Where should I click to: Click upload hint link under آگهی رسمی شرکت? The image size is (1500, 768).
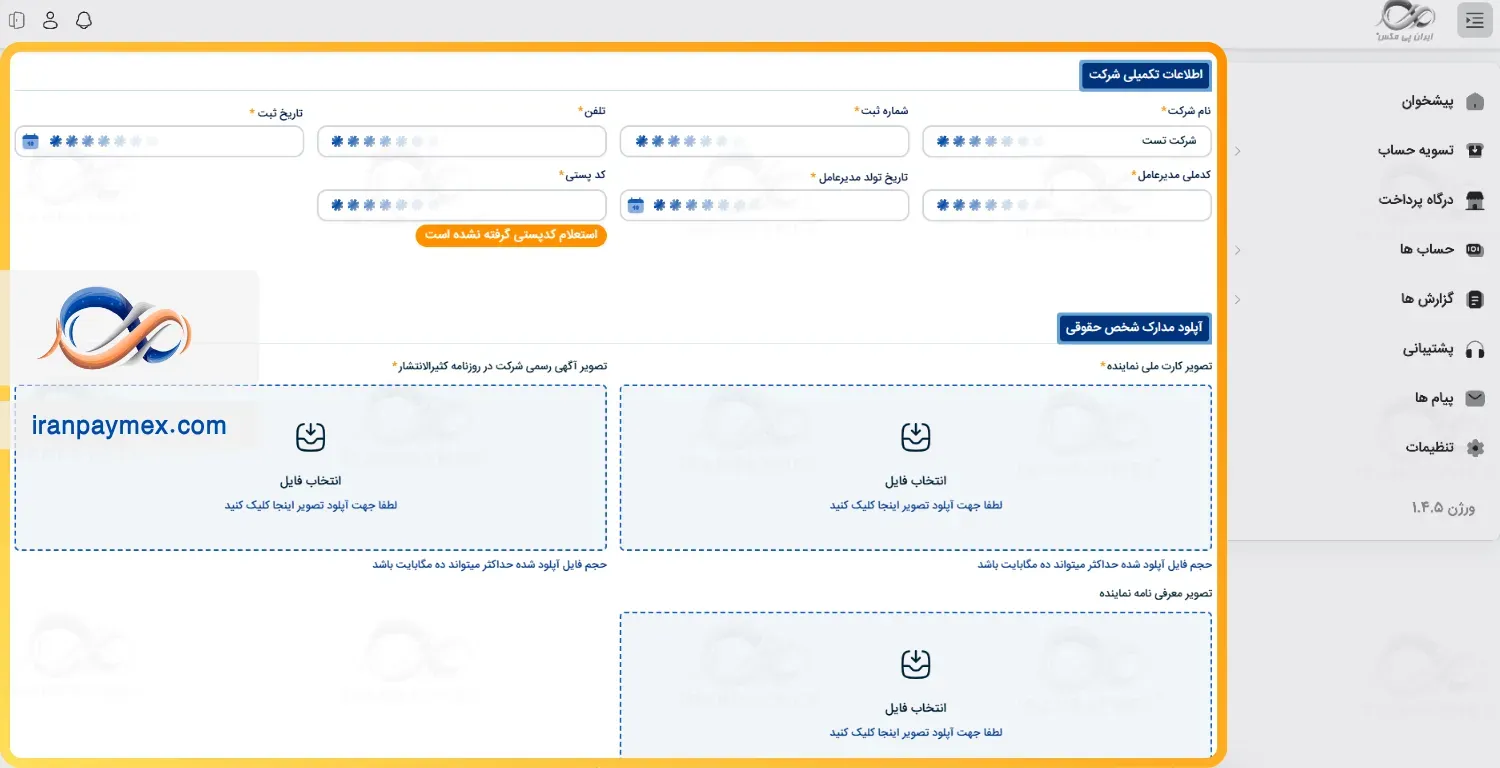pos(311,506)
